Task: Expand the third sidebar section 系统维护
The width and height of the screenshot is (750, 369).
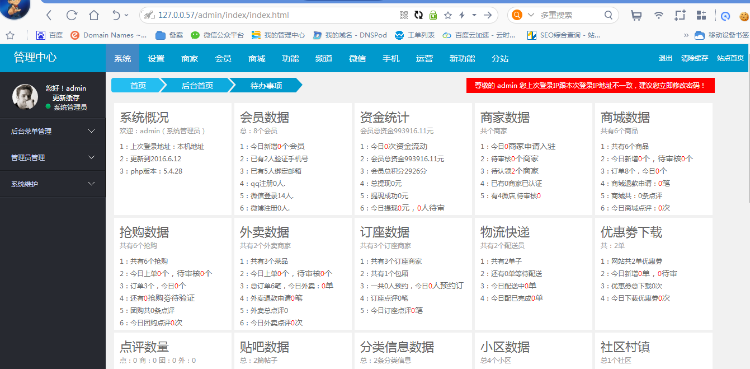Action: pos(53,184)
